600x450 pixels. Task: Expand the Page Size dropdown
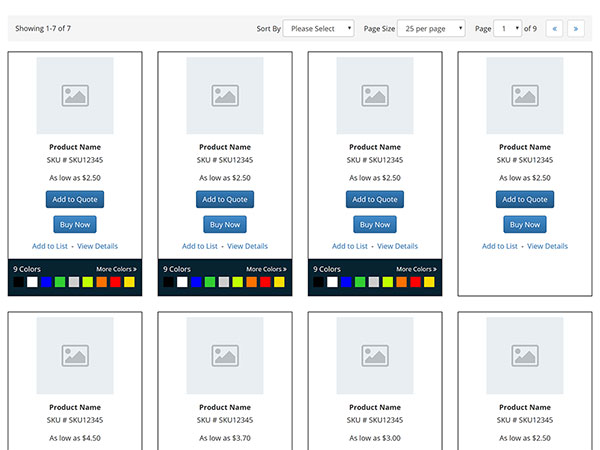(431, 29)
